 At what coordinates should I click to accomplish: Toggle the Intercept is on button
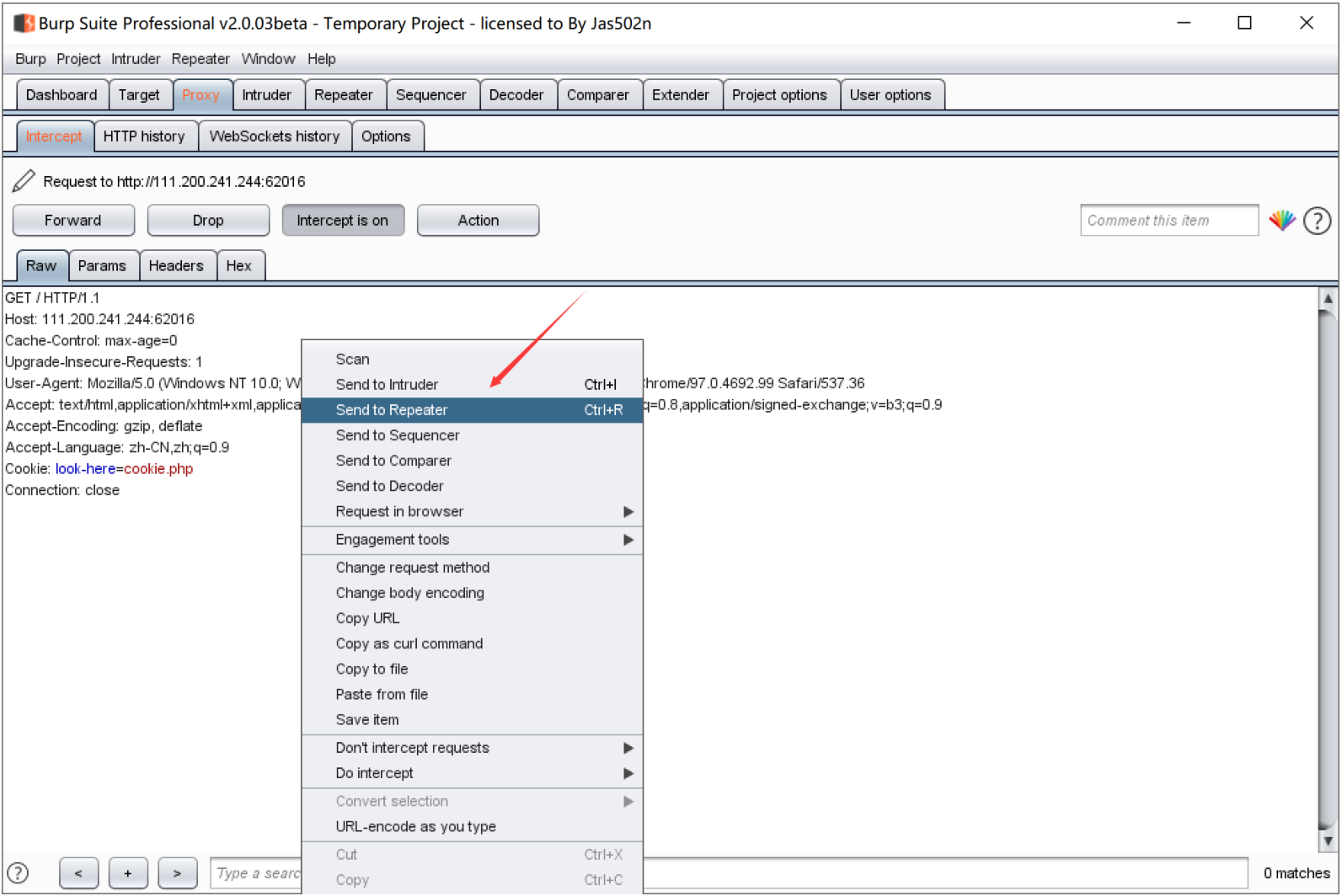click(343, 221)
